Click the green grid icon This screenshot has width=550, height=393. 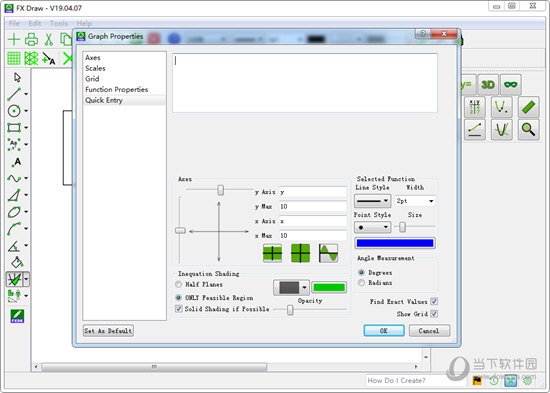pyautogui.click(x=14, y=58)
